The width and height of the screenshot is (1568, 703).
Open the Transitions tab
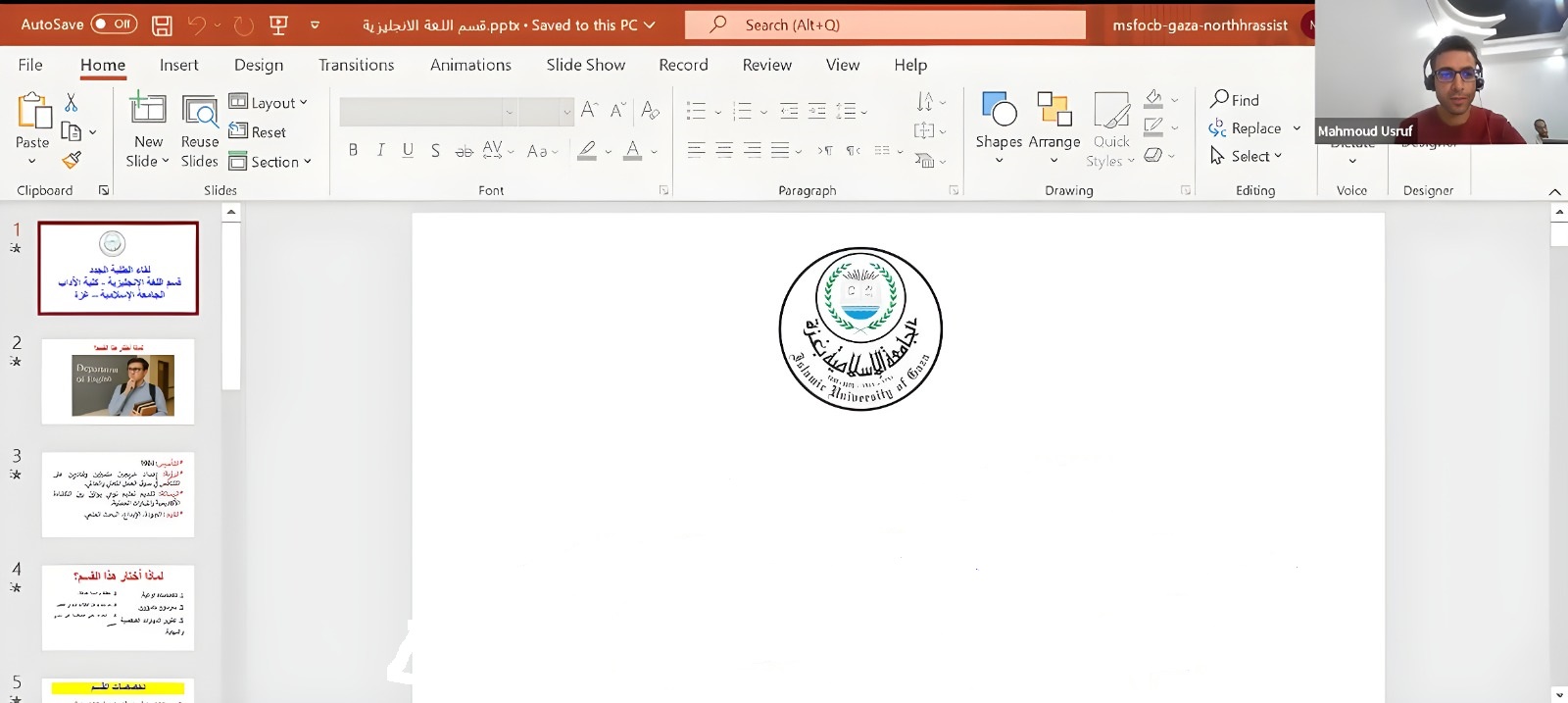point(356,65)
